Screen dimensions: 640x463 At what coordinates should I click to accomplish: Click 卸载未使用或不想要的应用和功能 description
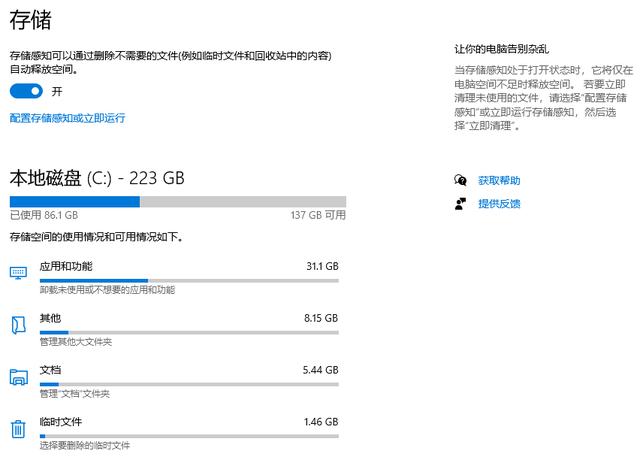click(107, 290)
